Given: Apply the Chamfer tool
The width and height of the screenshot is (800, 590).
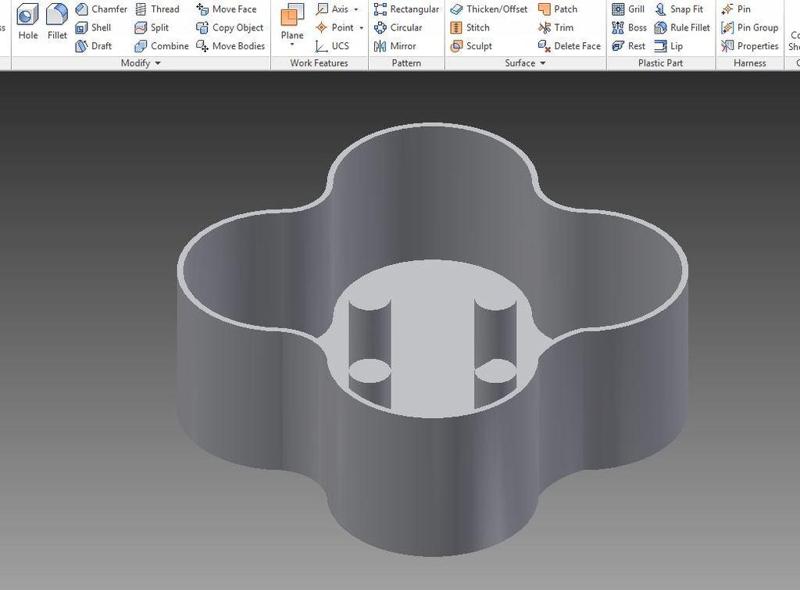Looking at the screenshot, I should pos(101,9).
